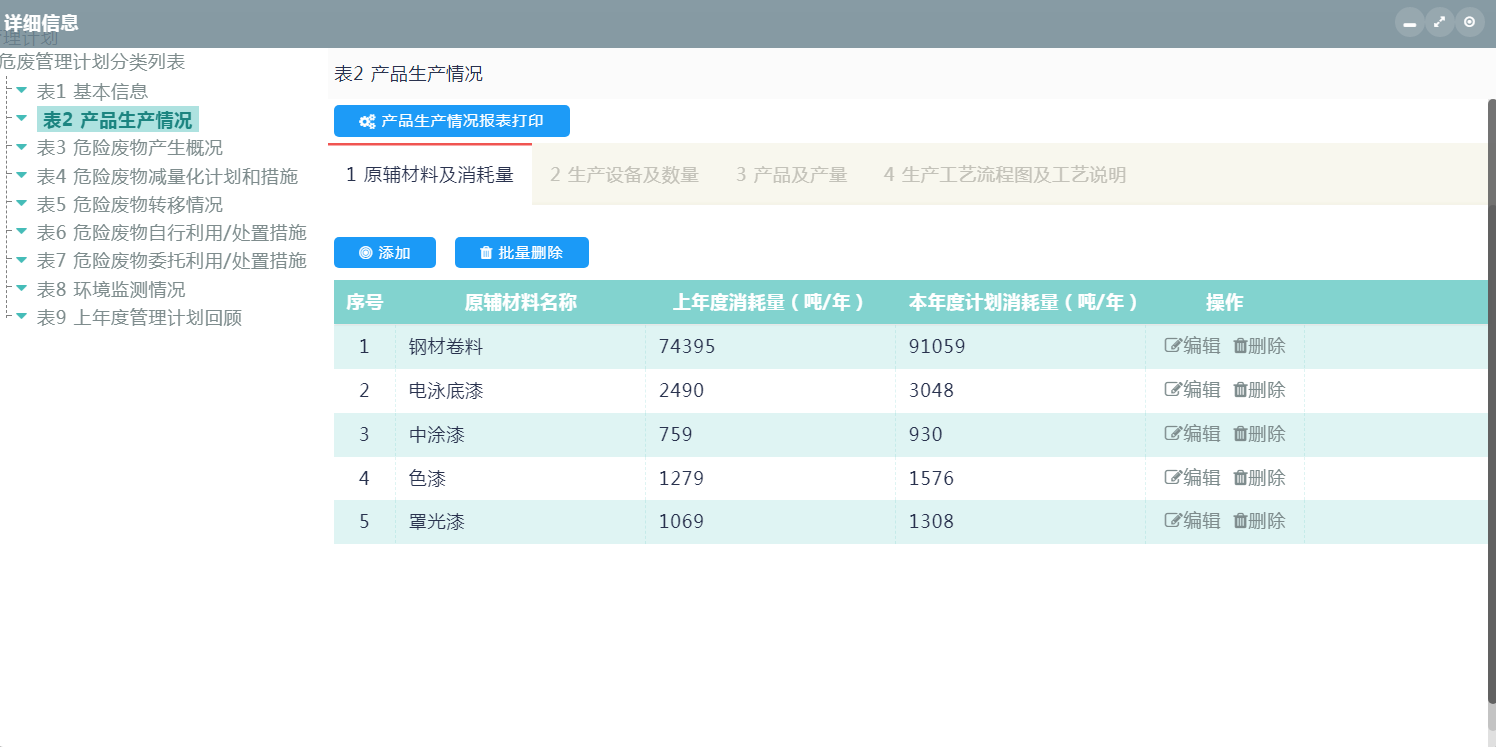Screen dimensions: 1496x747
Task: Click 操作 column header
Action: 1225,302
